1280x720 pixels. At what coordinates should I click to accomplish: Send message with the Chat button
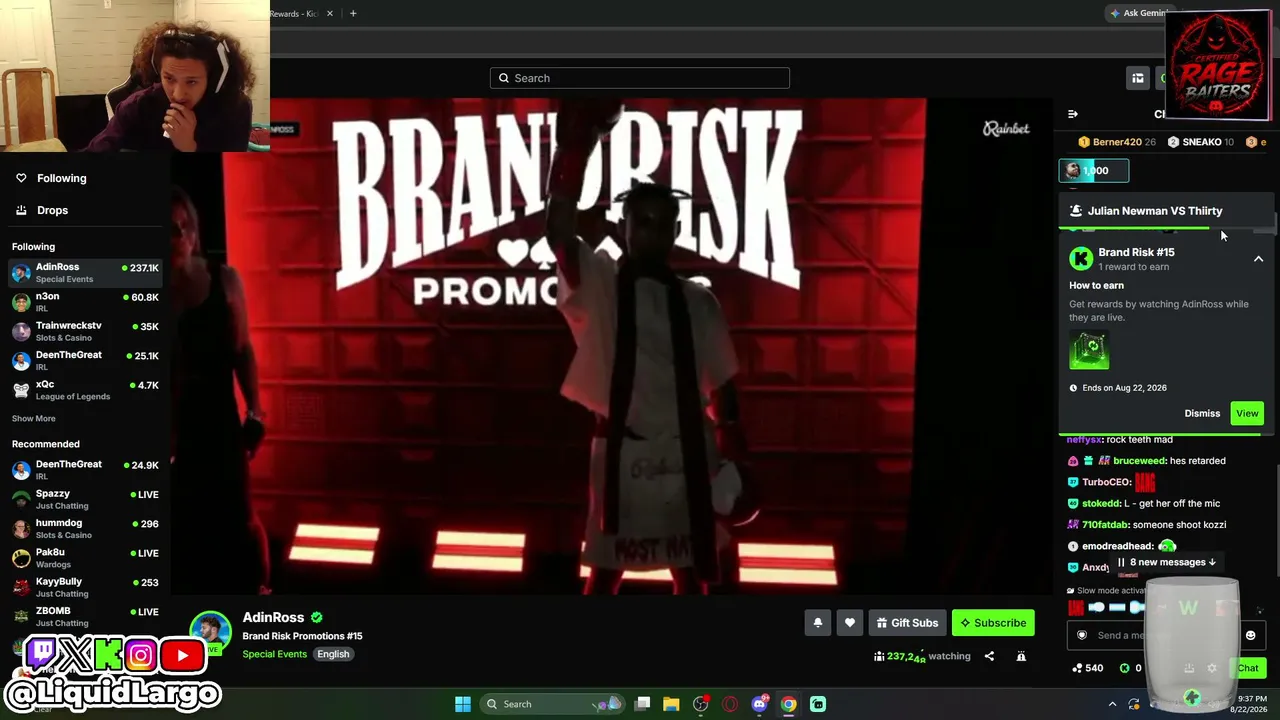[x=1248, y=668]
